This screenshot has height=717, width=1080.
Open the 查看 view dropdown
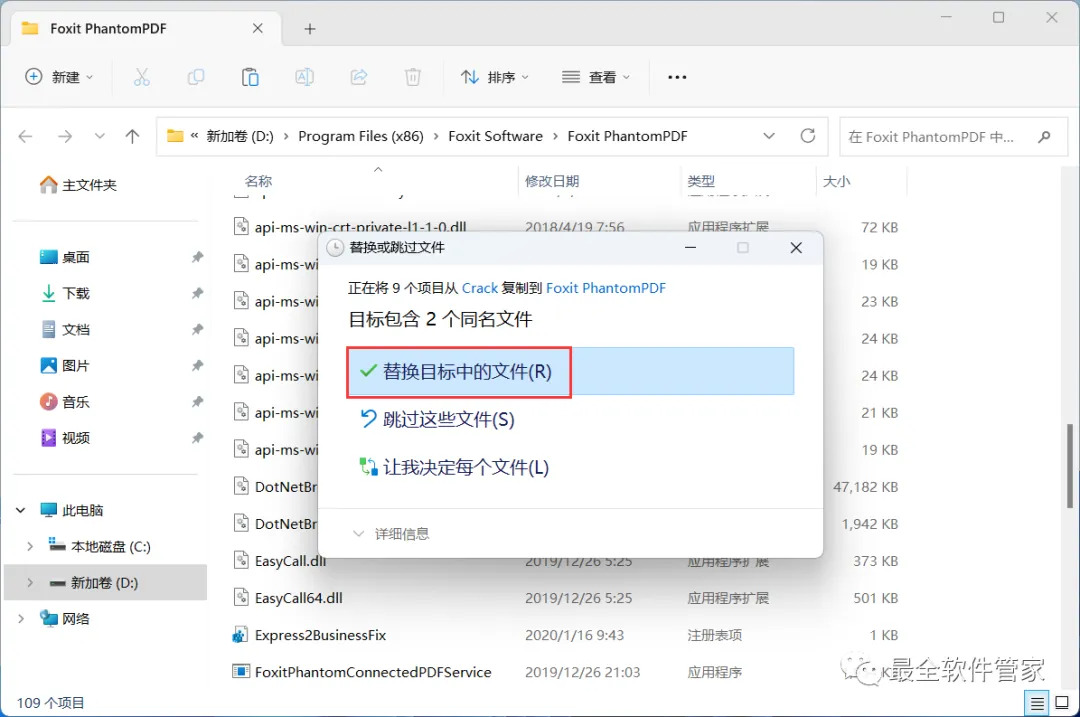(x=596, y=77)
